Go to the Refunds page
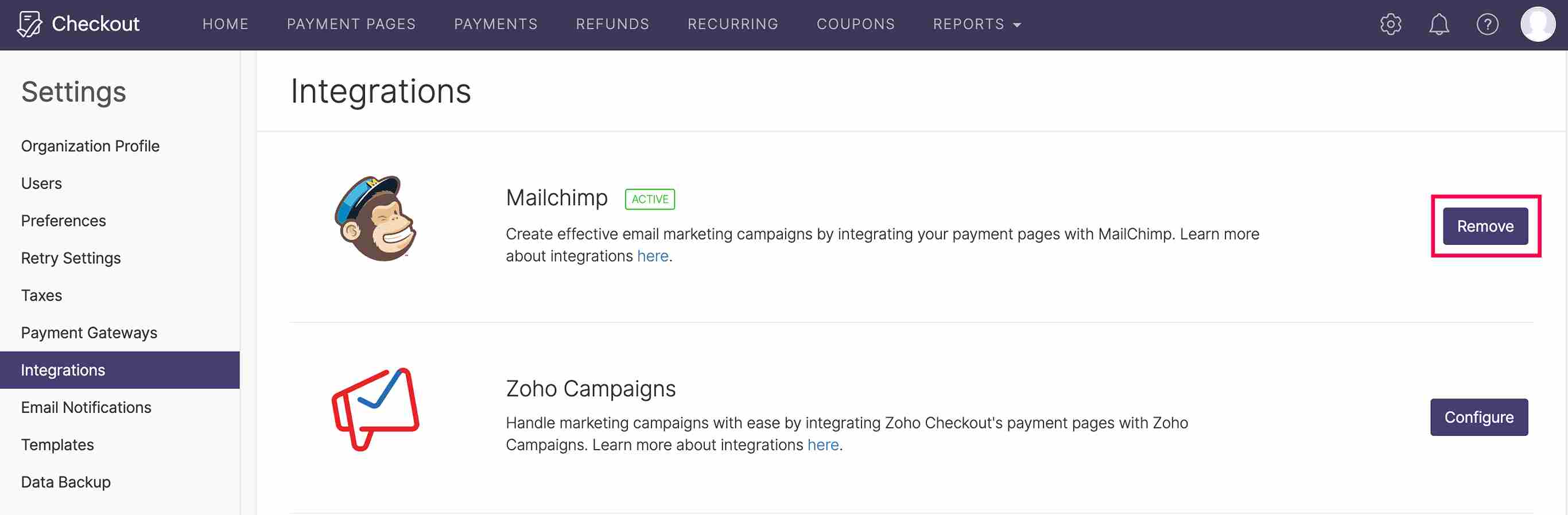1568x515 pixels. tap(612, 24)
